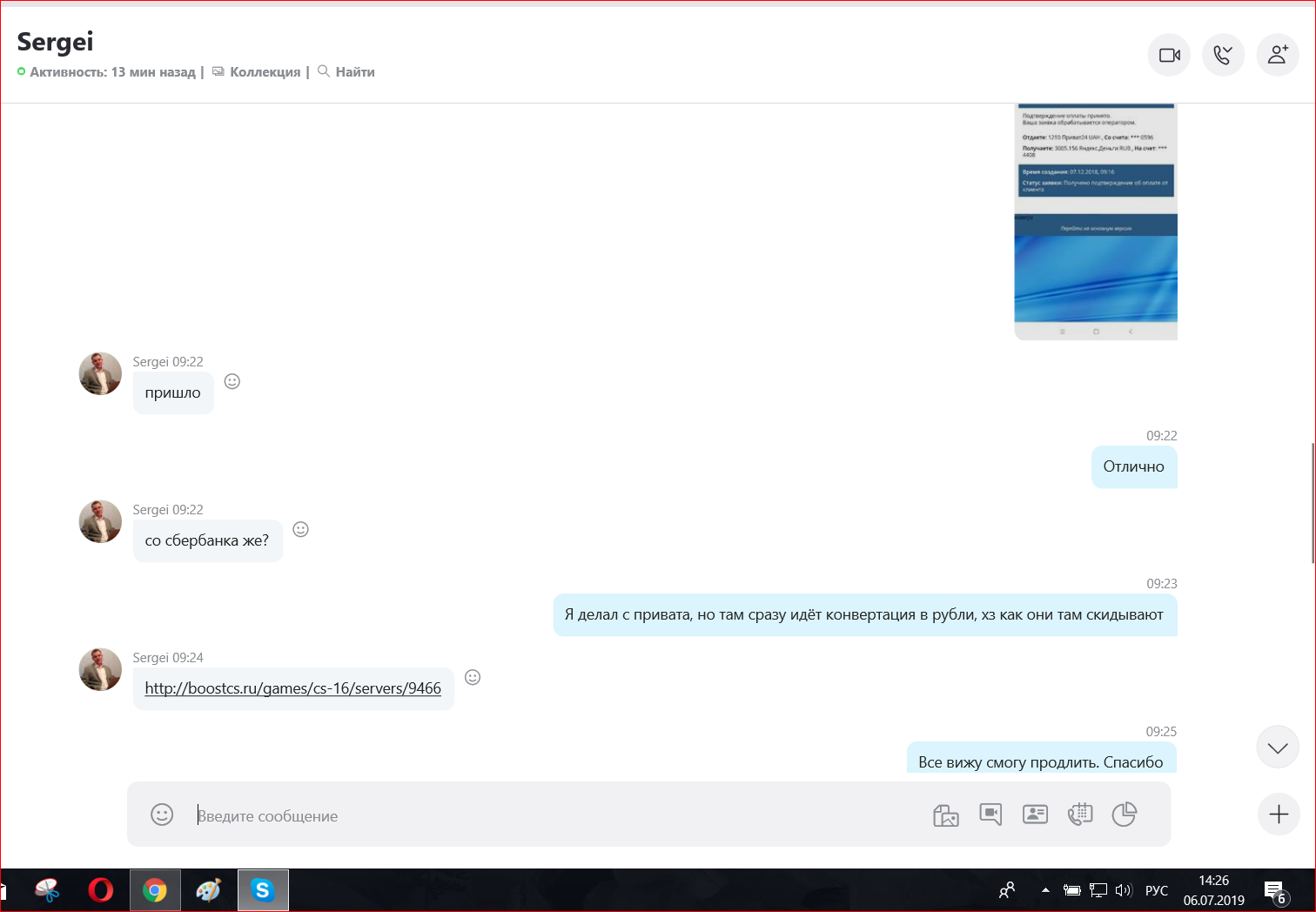This screenshot has height=912, width=1316.
Task: Start a video call with Sergei
Action: 1169,55
